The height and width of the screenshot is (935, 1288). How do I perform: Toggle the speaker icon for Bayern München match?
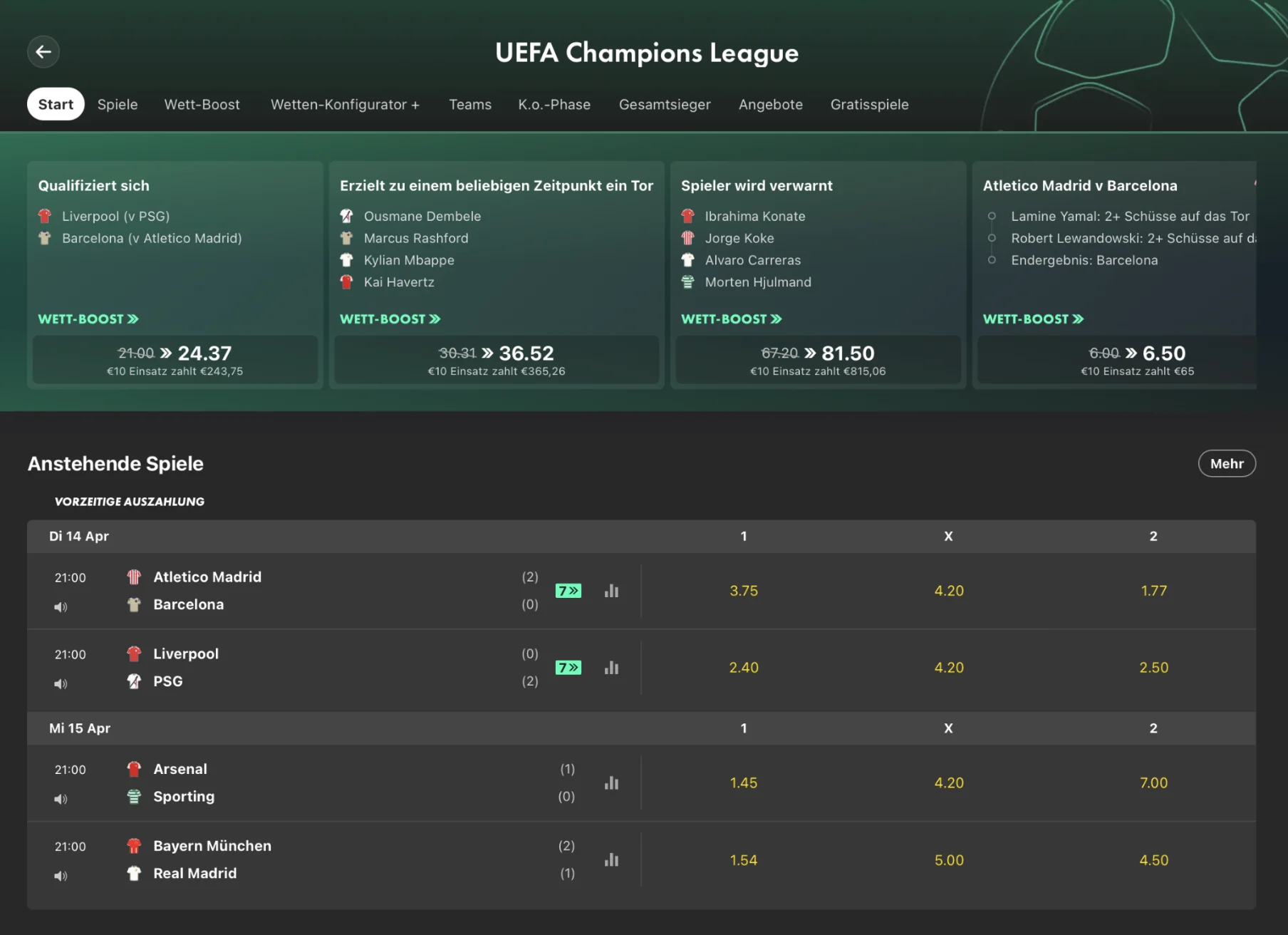coord(61,877)
